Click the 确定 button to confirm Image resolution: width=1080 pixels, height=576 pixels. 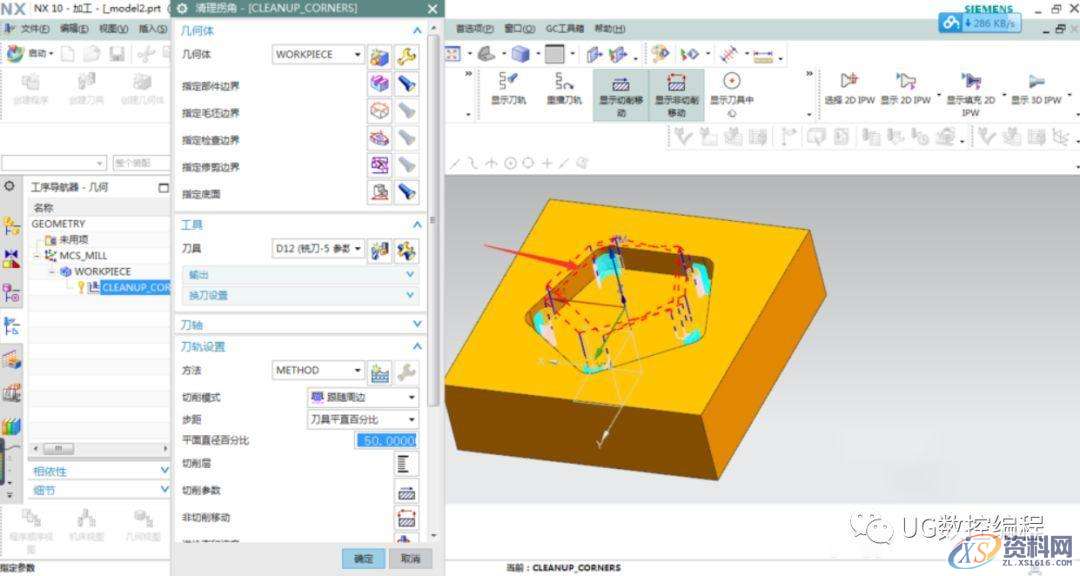point(362,559)
